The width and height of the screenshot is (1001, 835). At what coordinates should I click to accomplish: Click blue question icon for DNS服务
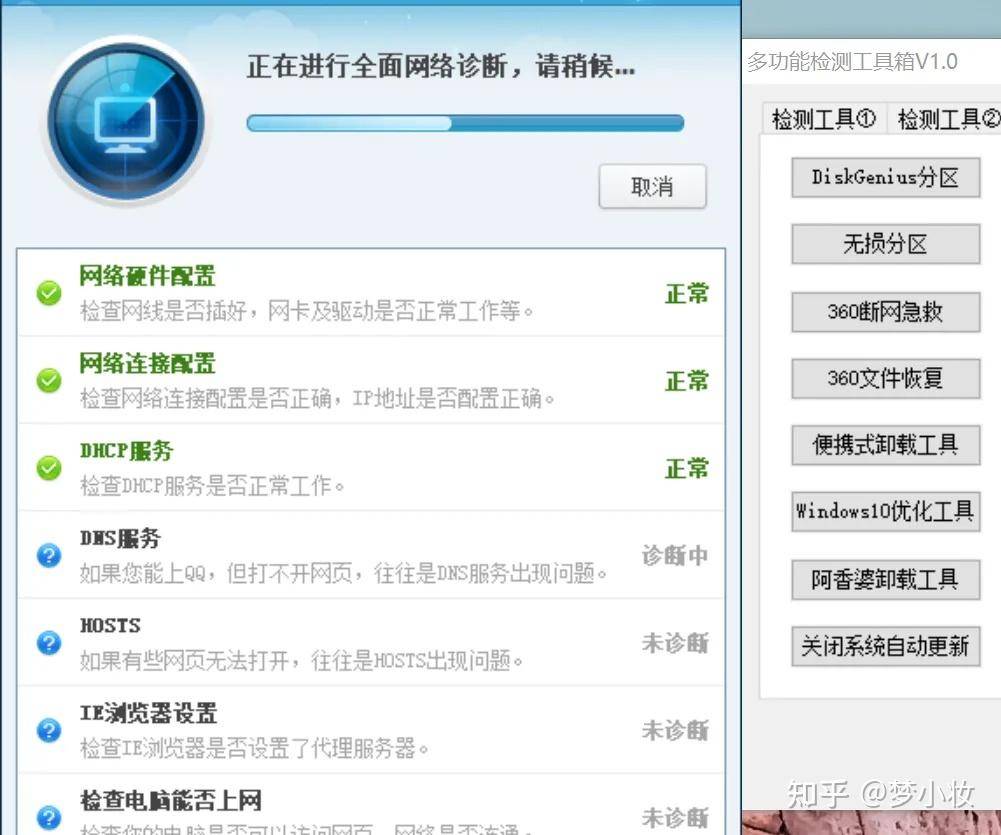tap(49, 555)
